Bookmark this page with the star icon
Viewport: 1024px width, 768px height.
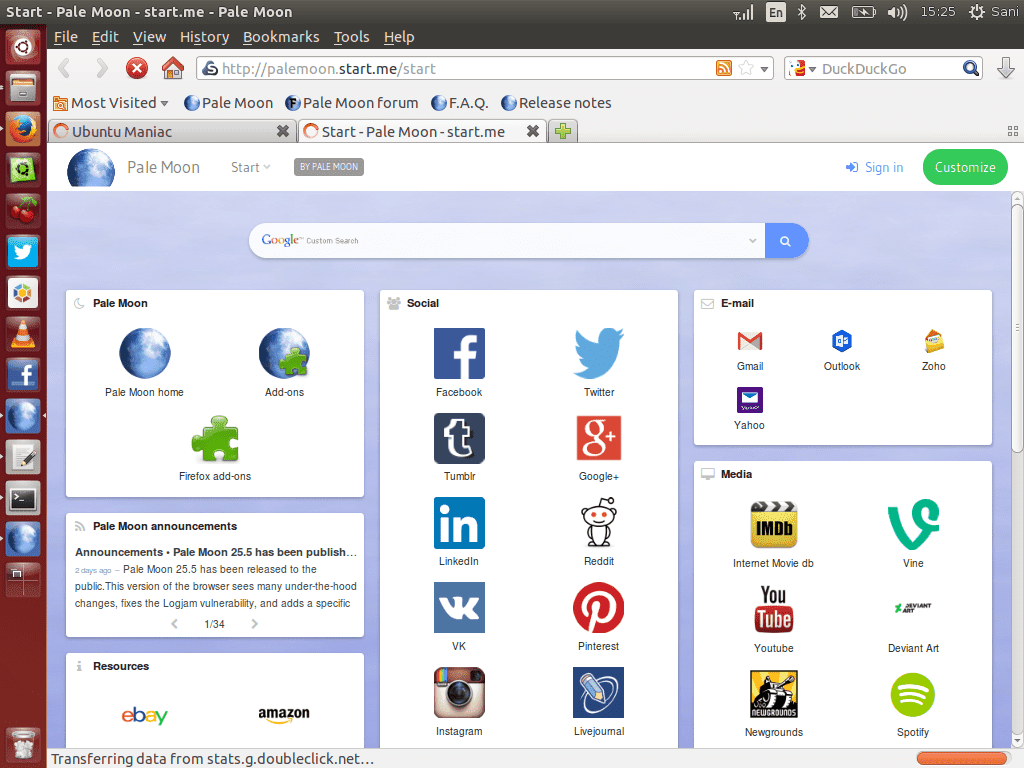746,68
